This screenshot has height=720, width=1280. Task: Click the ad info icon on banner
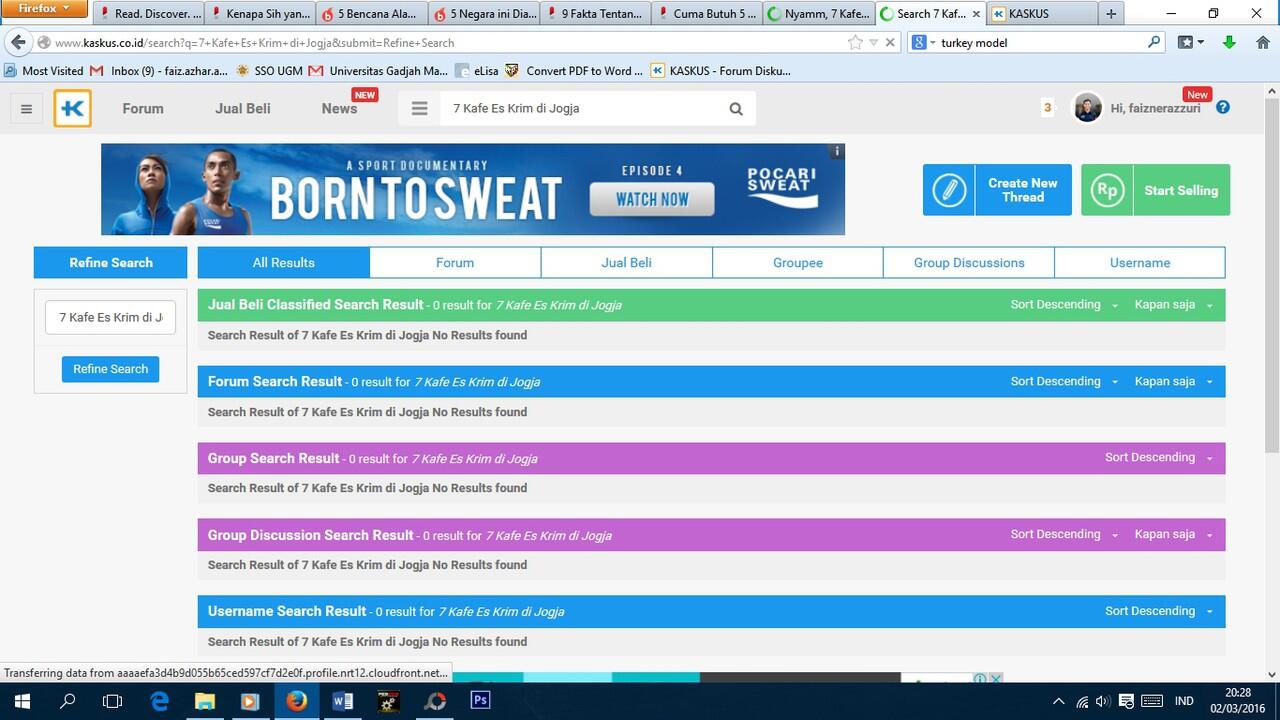pos(837,151)
